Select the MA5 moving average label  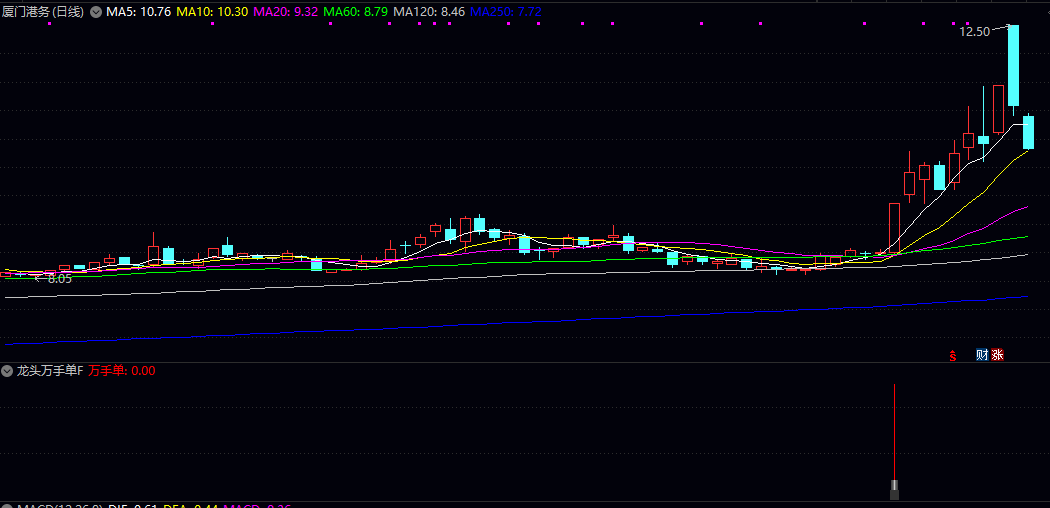[138, 12]
